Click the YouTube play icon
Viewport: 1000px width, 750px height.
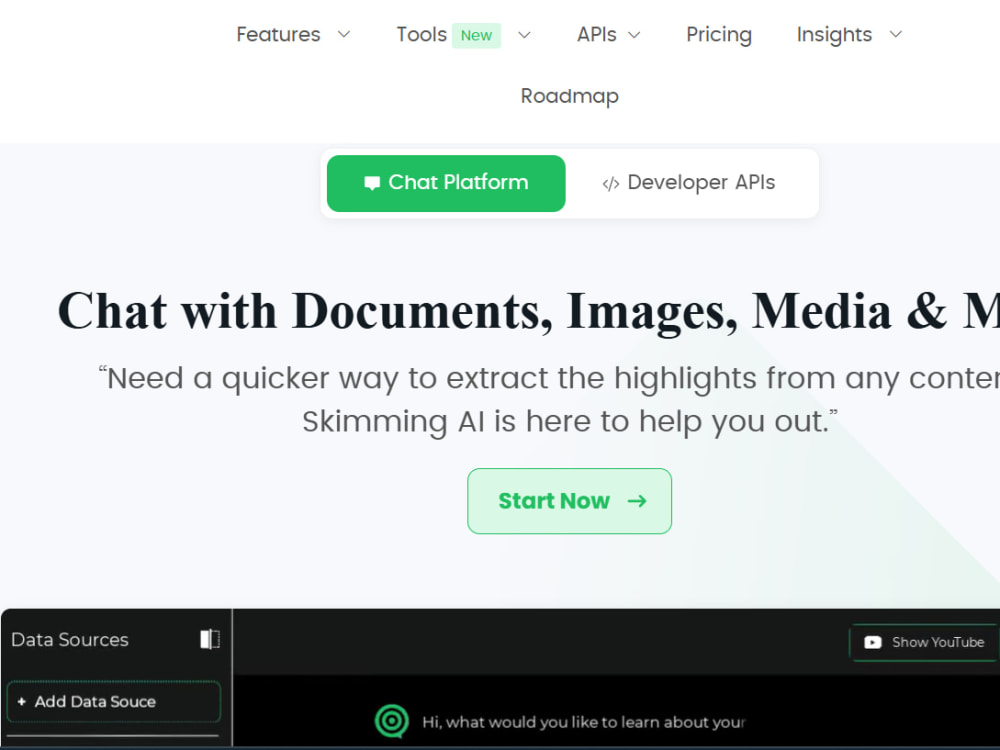872,642
